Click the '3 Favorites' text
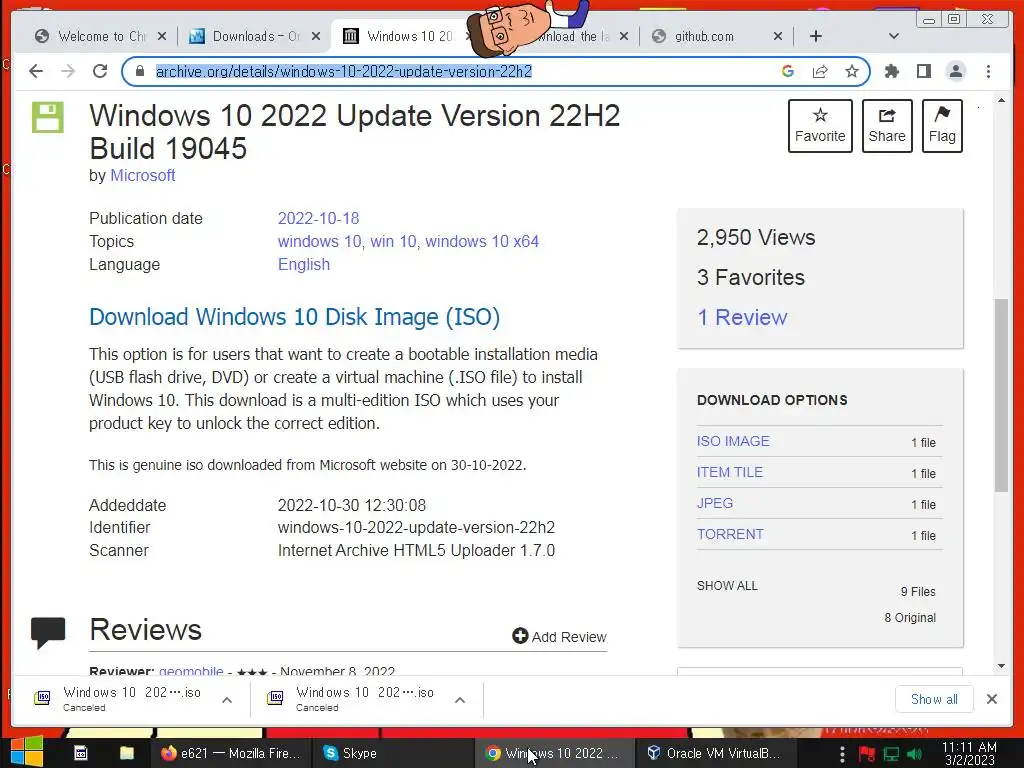 tap(750, 278)
